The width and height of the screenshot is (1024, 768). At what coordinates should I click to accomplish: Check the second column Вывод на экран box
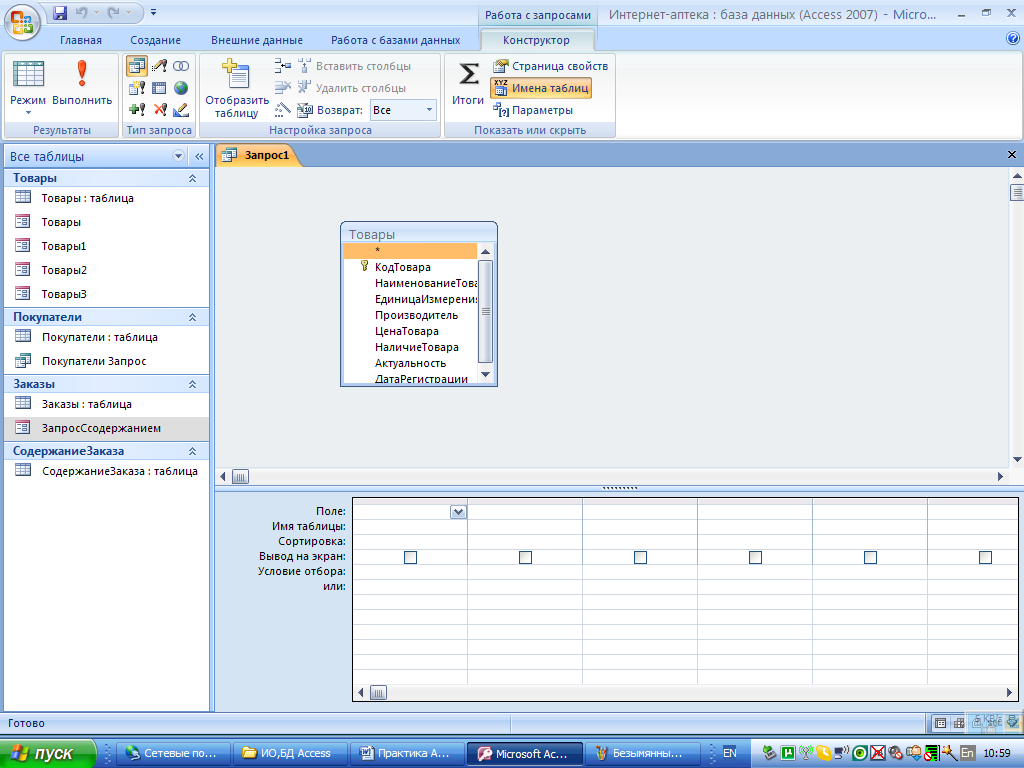point(525,557)
